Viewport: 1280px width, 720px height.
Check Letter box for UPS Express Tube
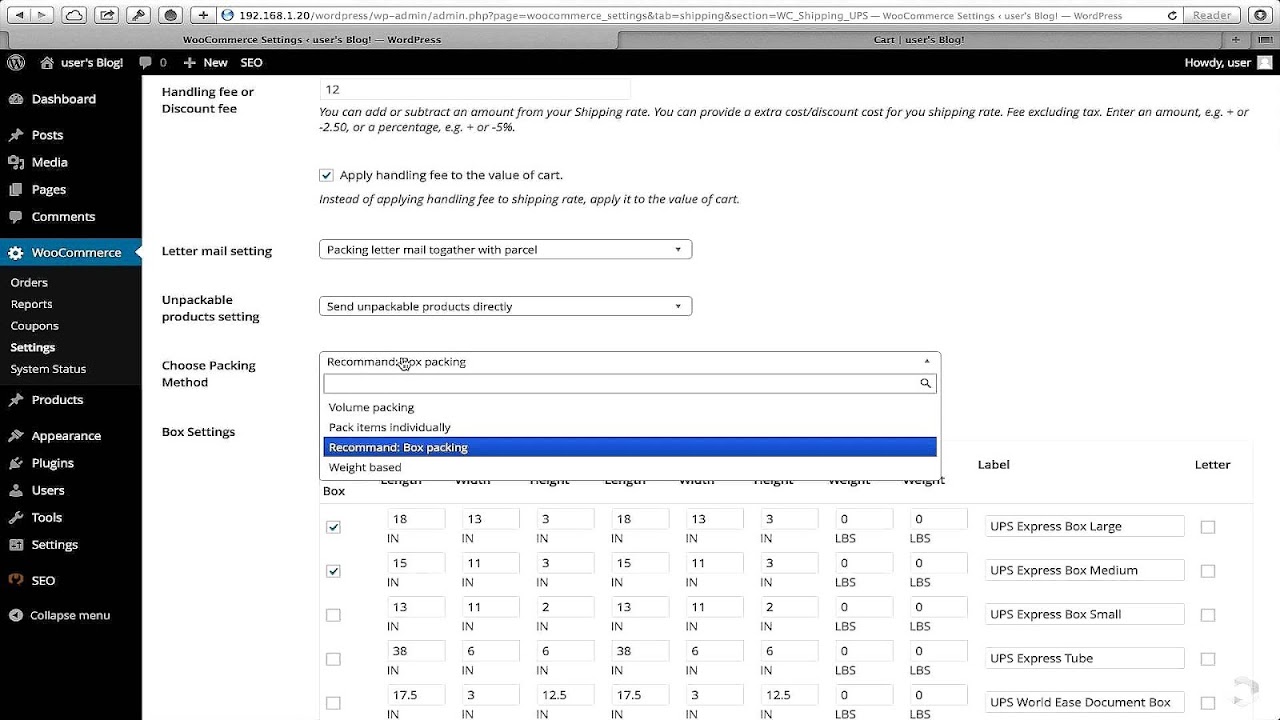1208,659
